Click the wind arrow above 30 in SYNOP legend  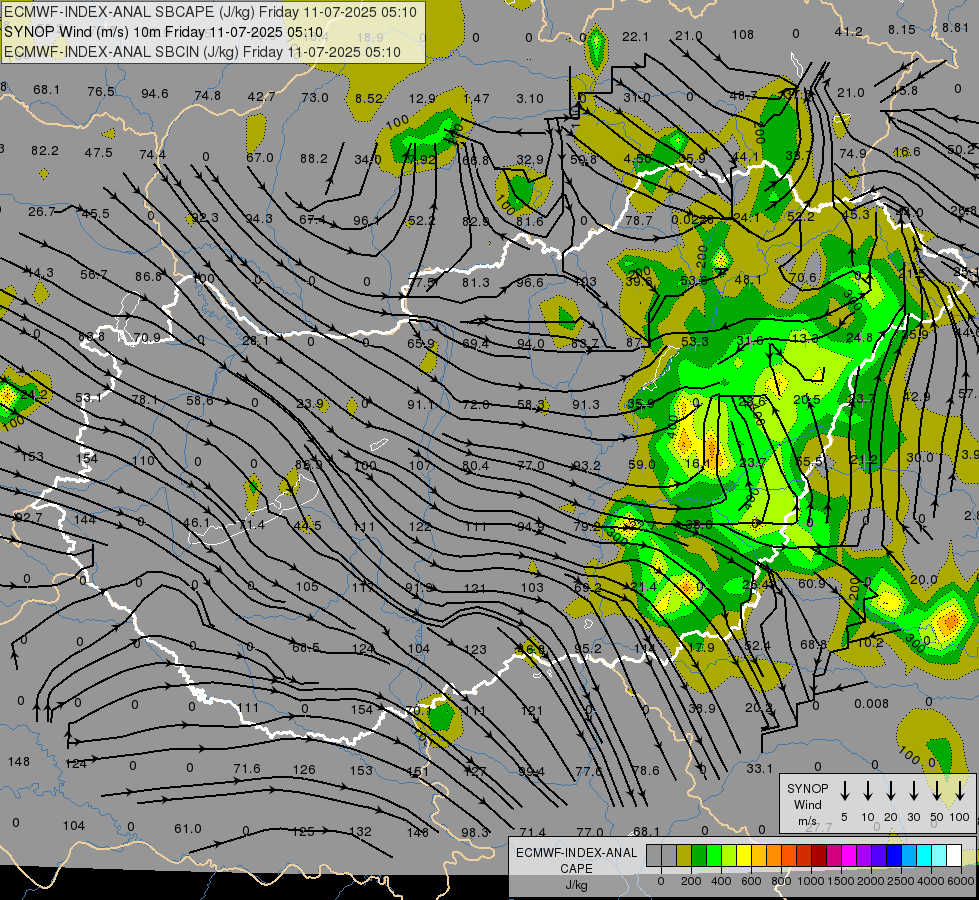pyautogui.click(x=913, y=791)
